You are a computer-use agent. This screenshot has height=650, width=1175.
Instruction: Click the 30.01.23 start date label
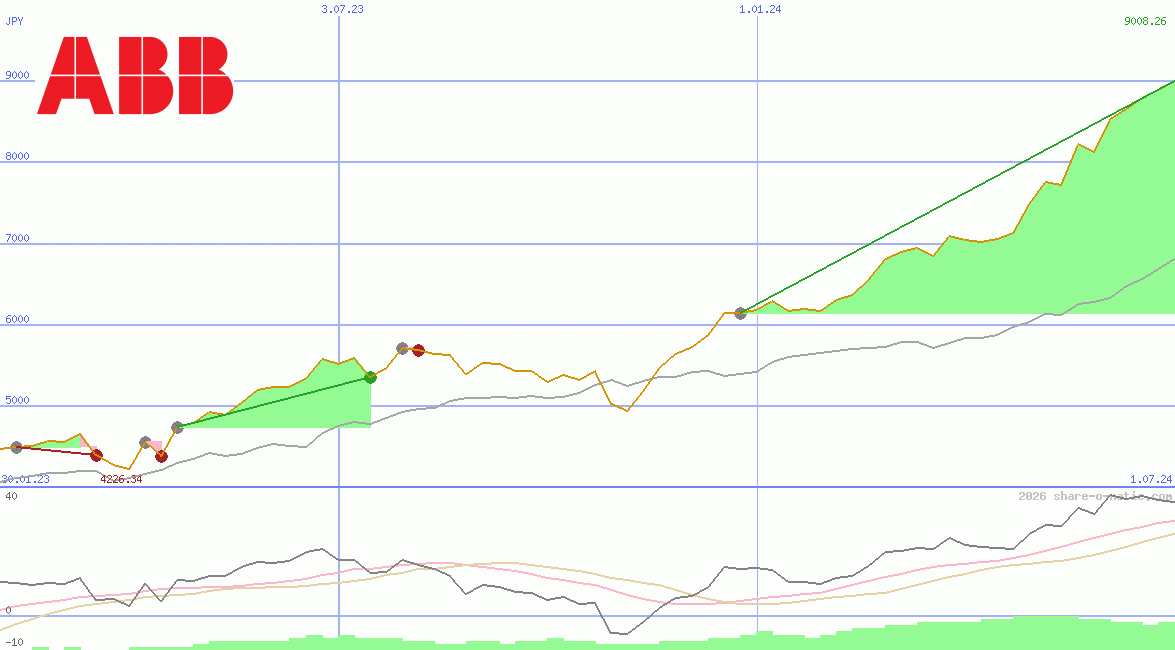tap(25, 479)
